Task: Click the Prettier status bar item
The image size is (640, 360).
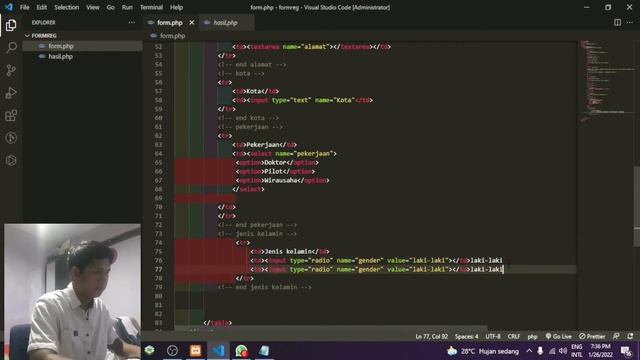Action: point(592,336)
